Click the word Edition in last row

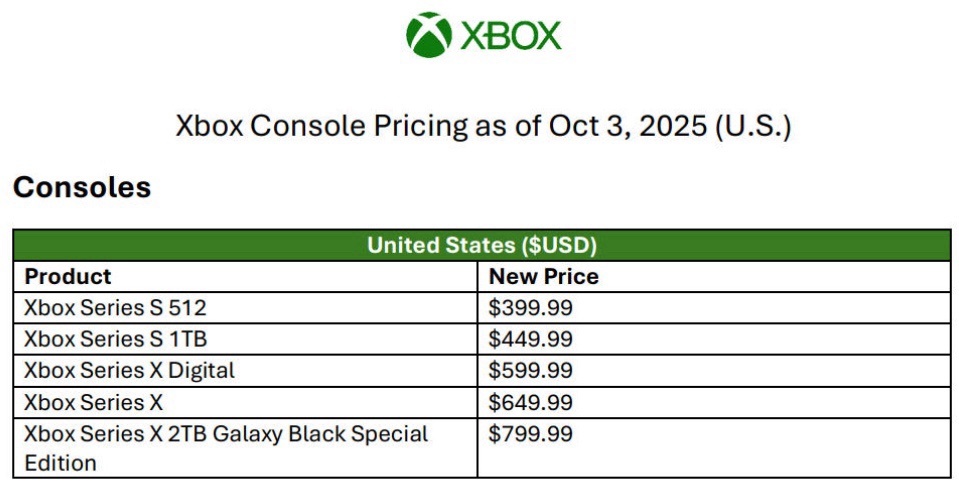pyautogui.click(x=60, y=463)
